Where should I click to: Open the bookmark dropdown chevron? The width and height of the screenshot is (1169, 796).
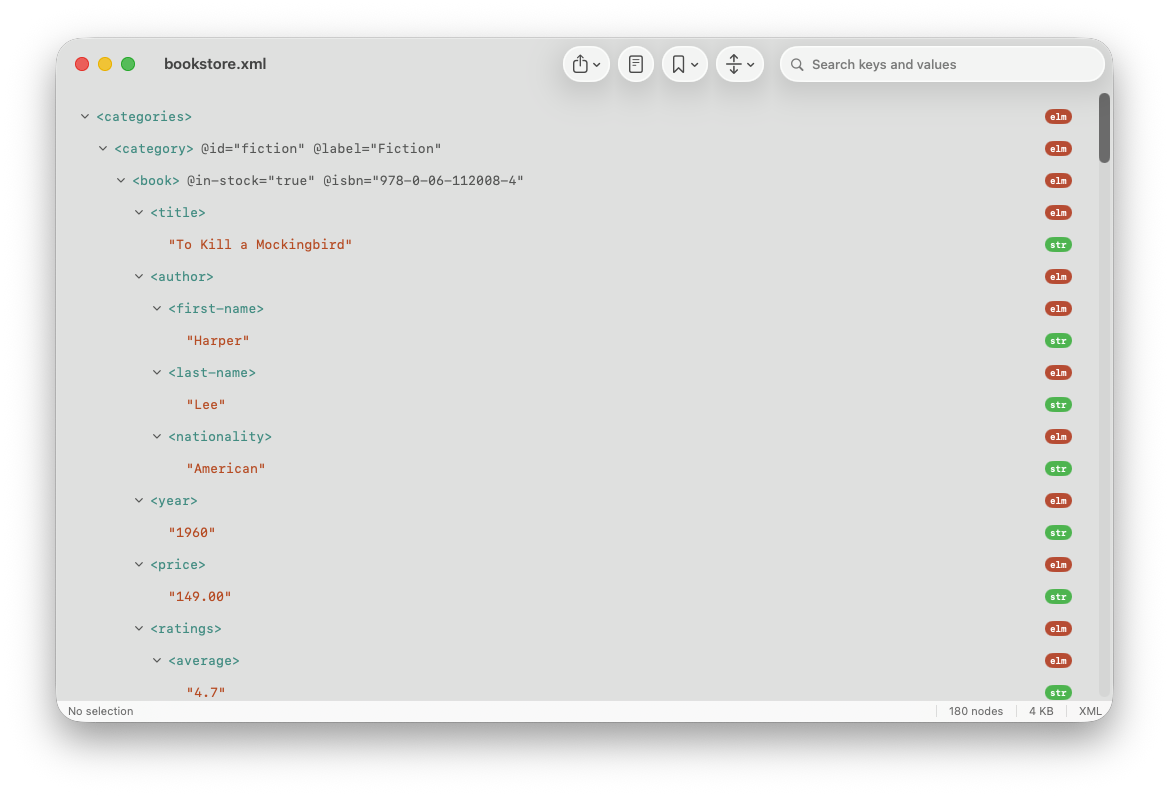[x=695, y=63]
